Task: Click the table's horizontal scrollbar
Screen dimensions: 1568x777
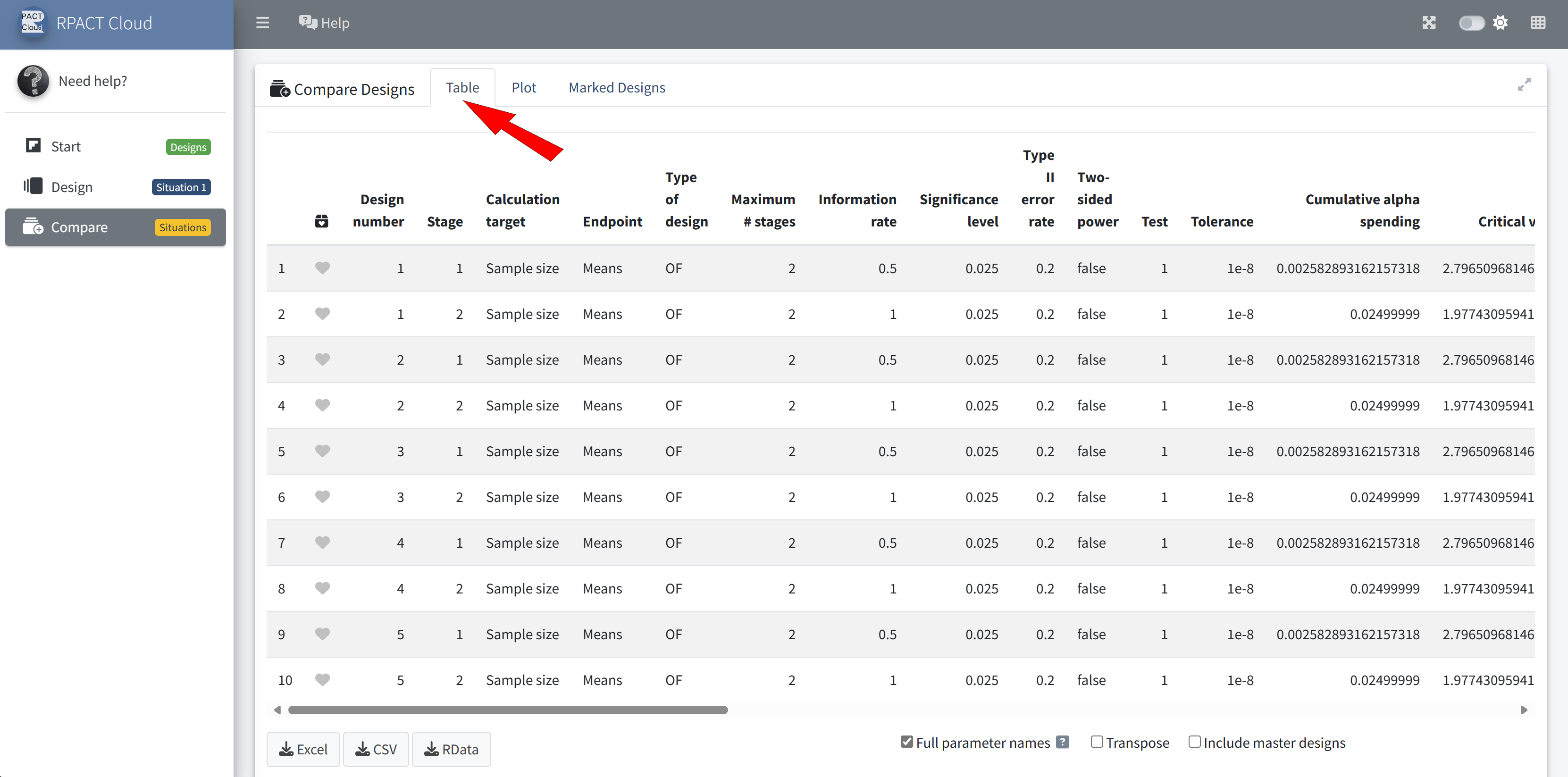Action: coord(508,710)
